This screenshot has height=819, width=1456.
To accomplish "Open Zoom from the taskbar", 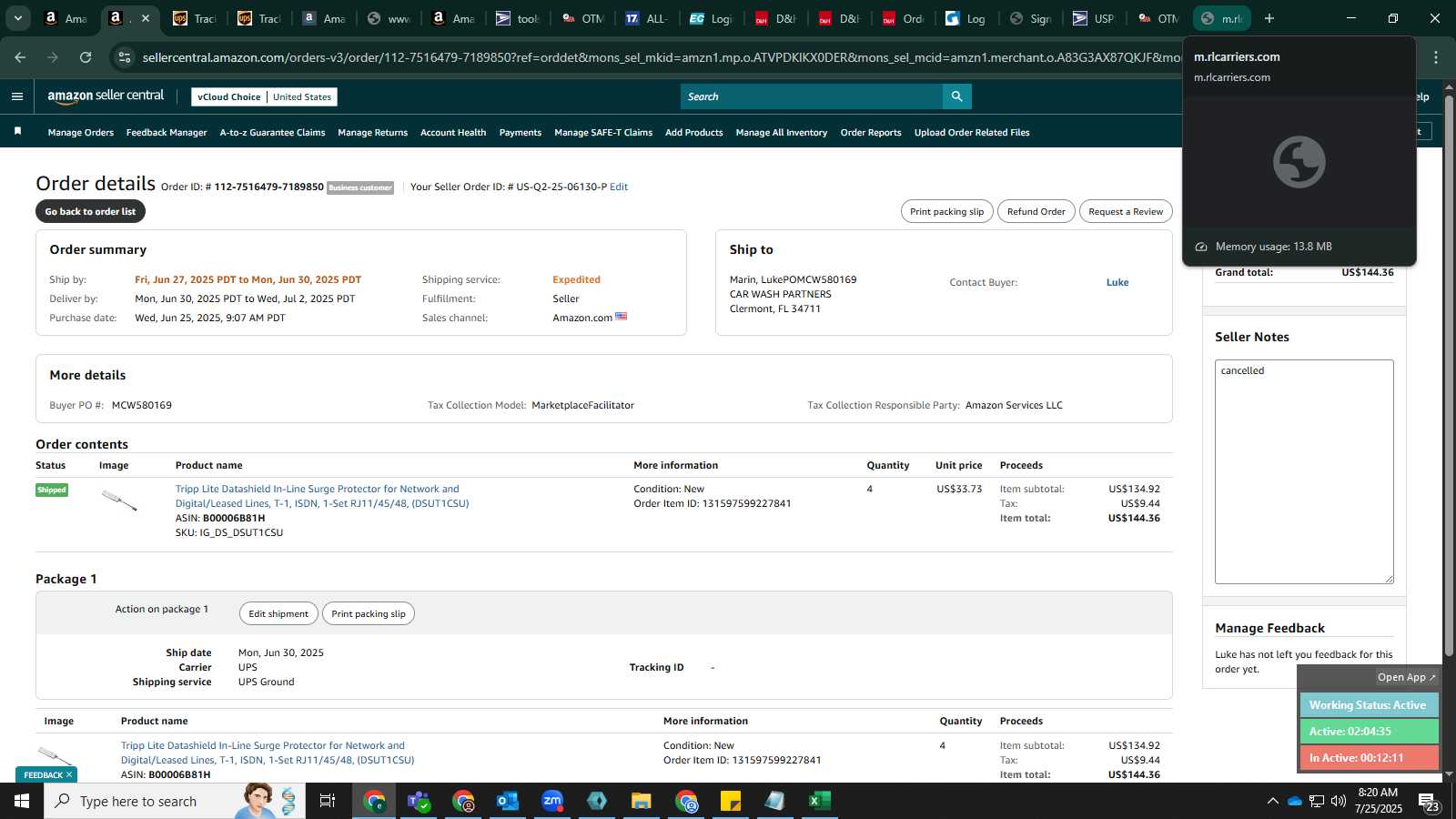I will (x=552, y=801).
